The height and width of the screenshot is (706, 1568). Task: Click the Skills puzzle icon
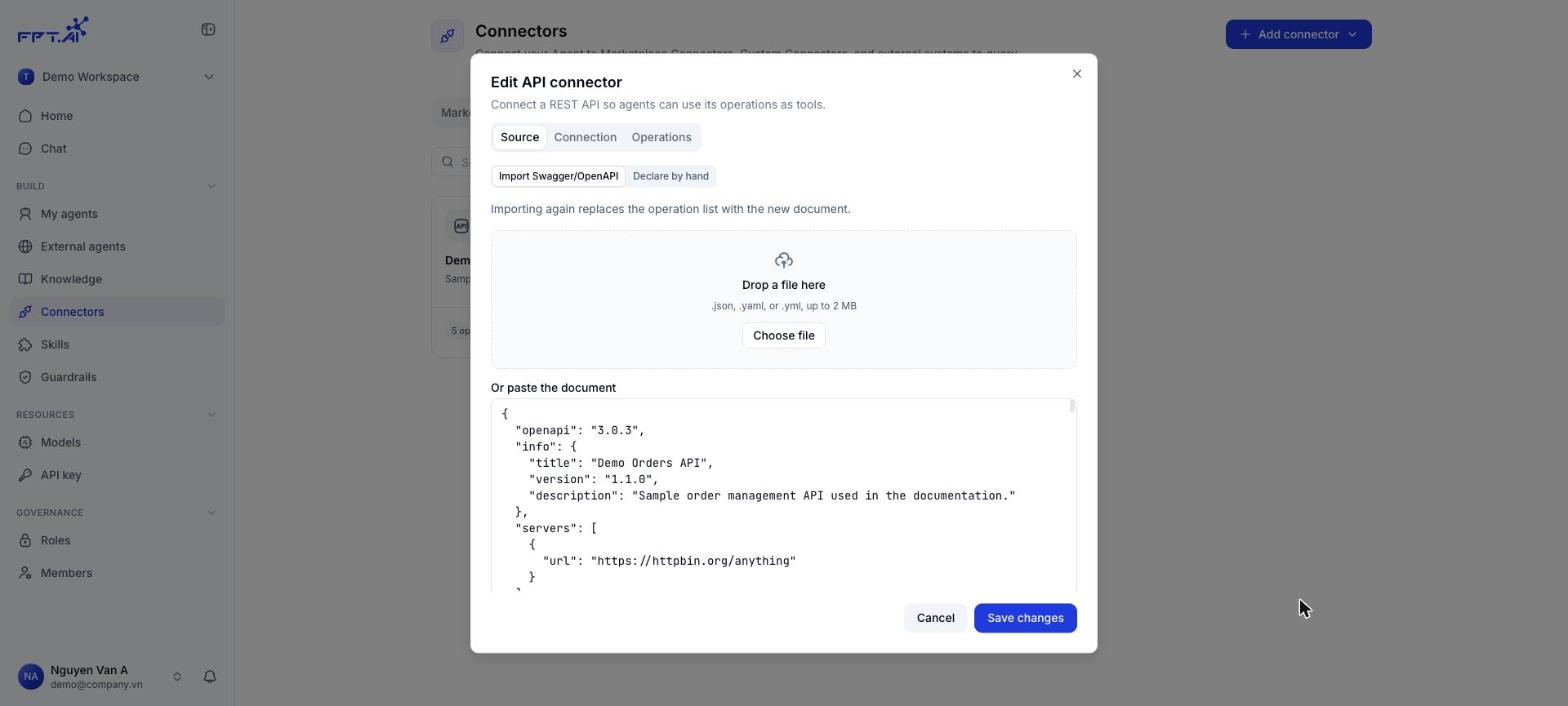[x=26, y=345]
